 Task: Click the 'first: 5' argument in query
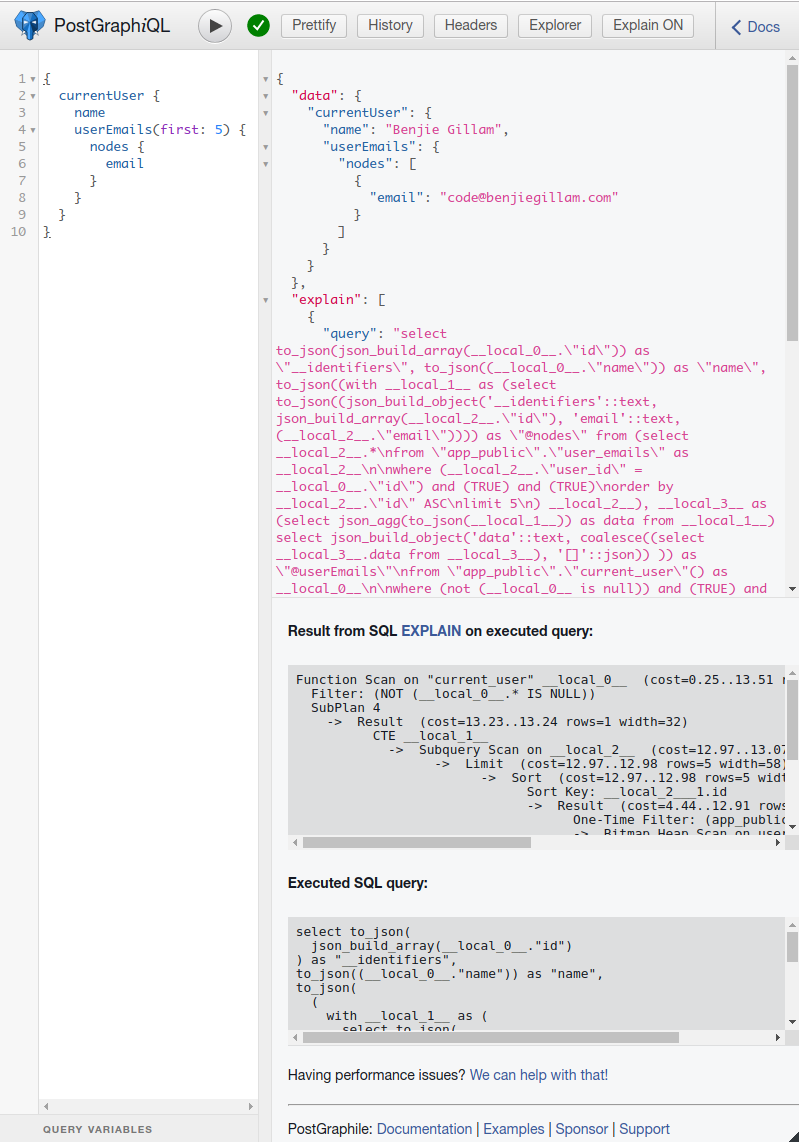tap(191, 130)
